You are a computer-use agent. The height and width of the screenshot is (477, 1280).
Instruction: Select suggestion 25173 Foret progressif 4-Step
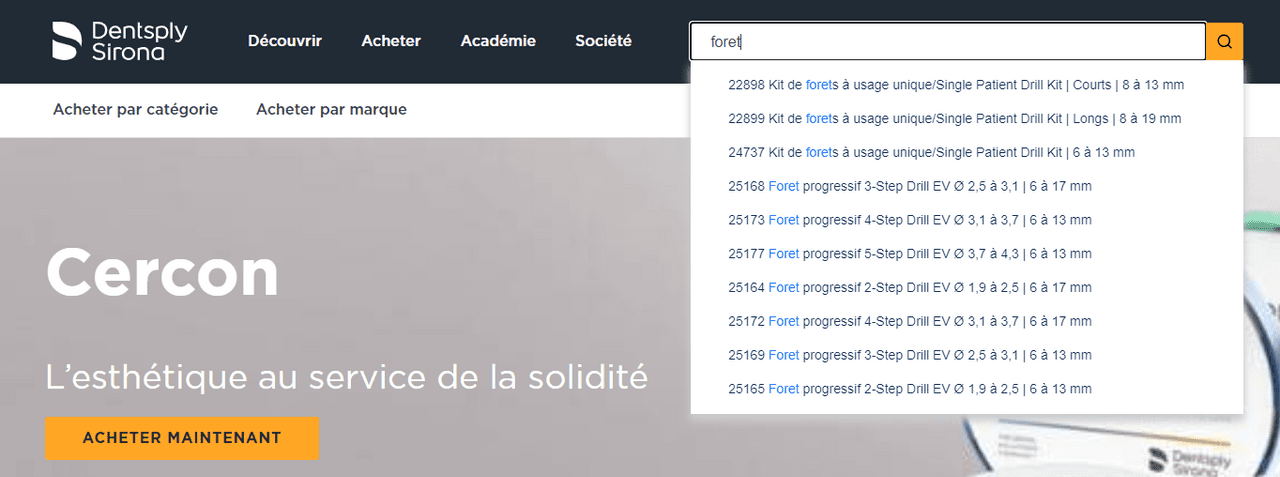coord(910,220)
